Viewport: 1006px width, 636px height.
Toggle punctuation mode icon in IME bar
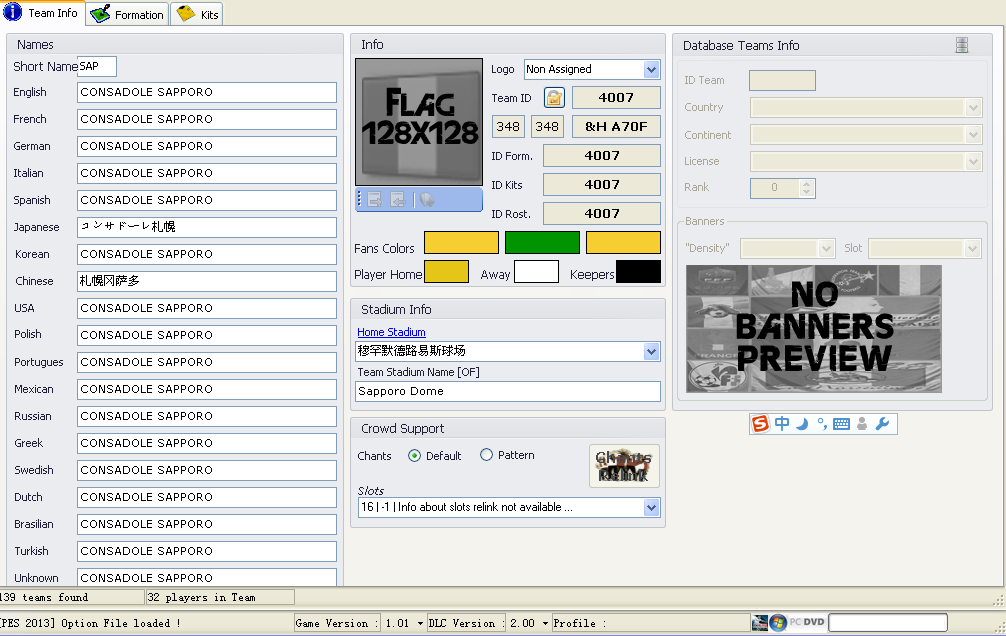click(821, 424)
